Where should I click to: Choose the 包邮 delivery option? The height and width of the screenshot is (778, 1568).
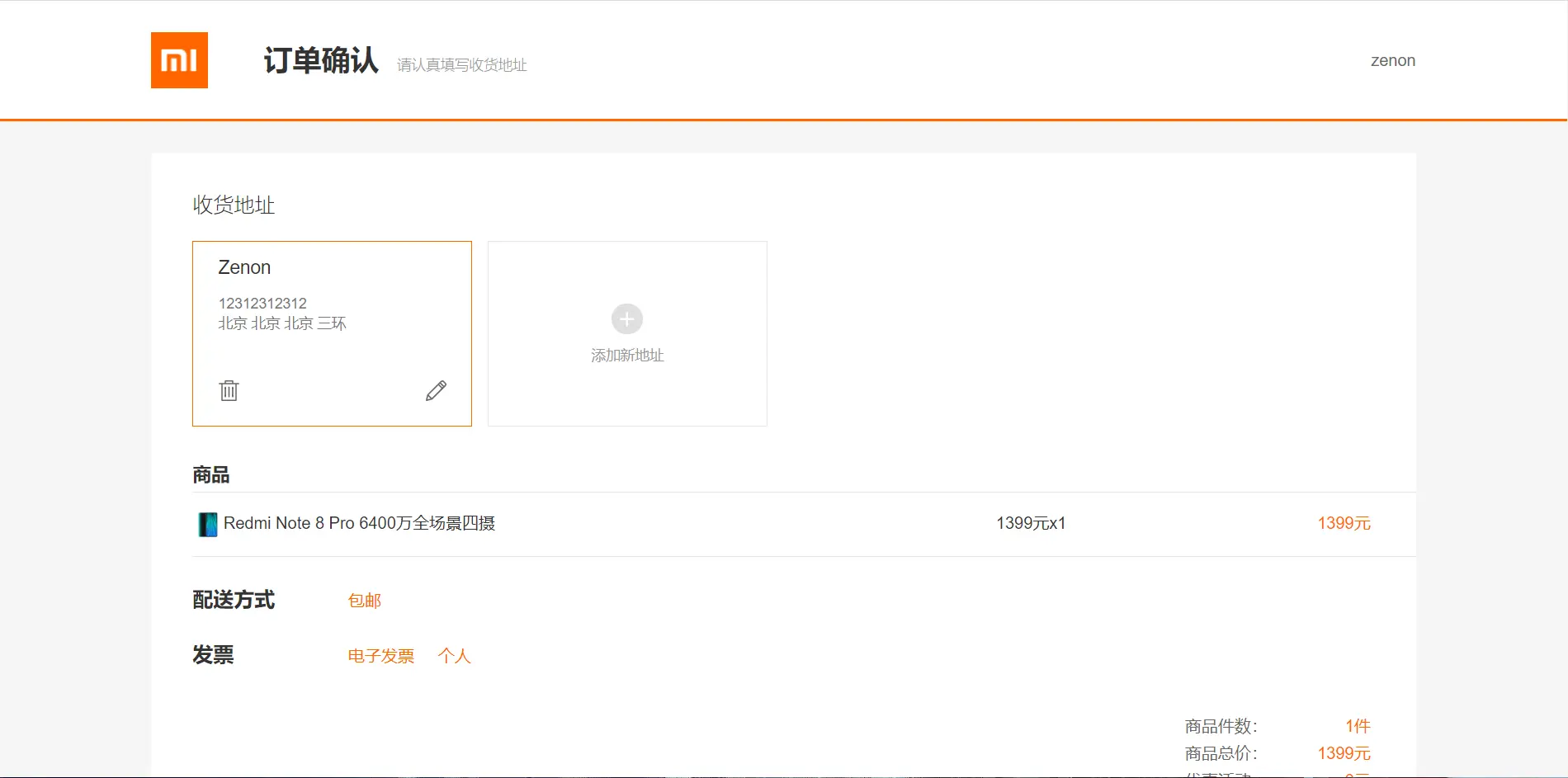pyautogui.click(x=365, y=601)
